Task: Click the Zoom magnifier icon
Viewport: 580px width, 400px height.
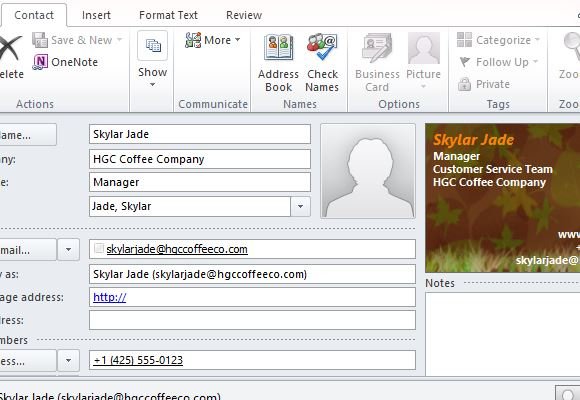Action: [571, 46]
